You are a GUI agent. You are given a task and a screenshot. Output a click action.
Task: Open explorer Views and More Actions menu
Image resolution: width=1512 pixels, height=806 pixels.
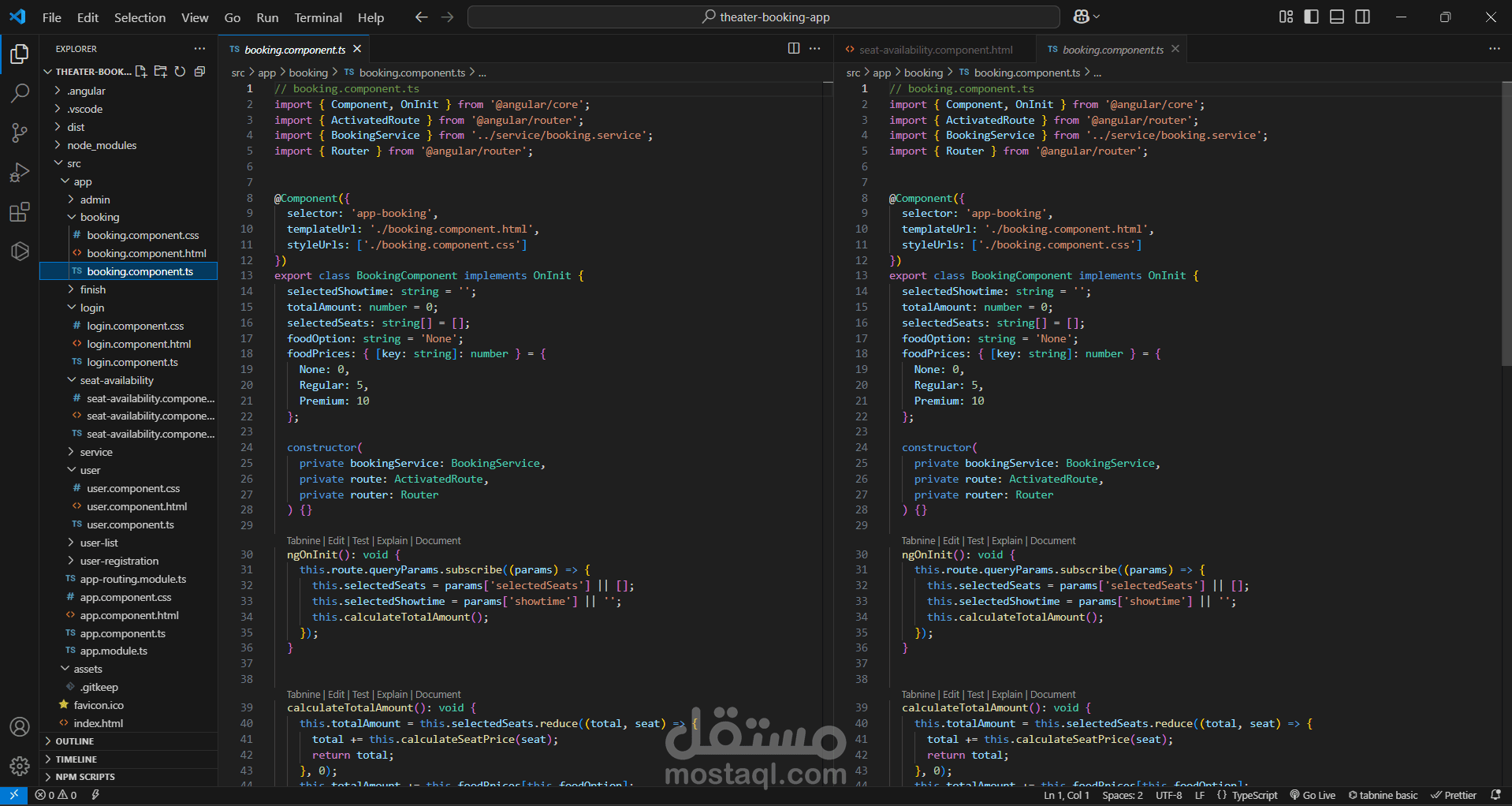(x=199, y=49)
